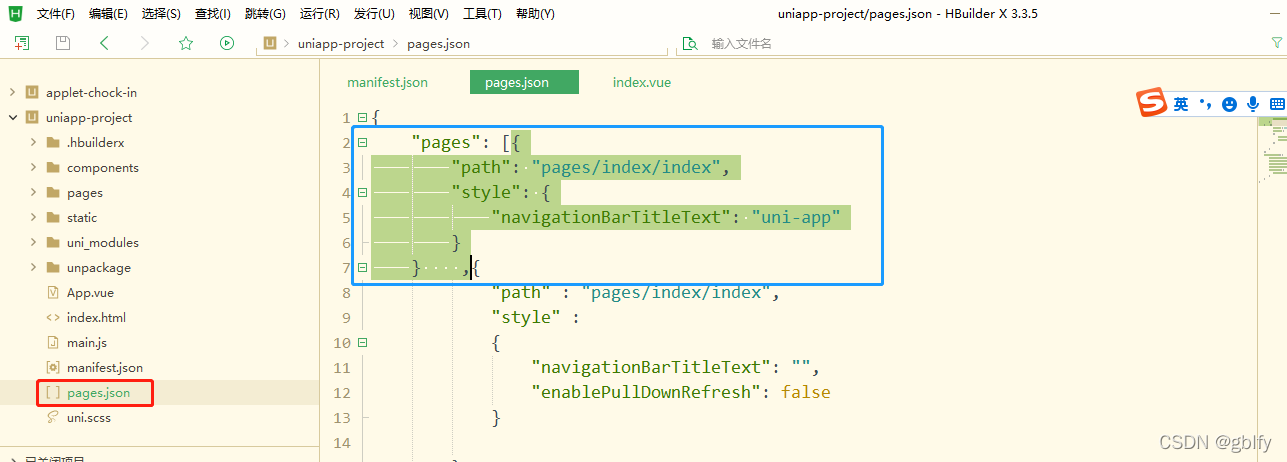Image resolution: width=1287 pixels, height=462 pixels.
Task: Open the 帮助(Y) menu
Action: click(x=535, y=14)
